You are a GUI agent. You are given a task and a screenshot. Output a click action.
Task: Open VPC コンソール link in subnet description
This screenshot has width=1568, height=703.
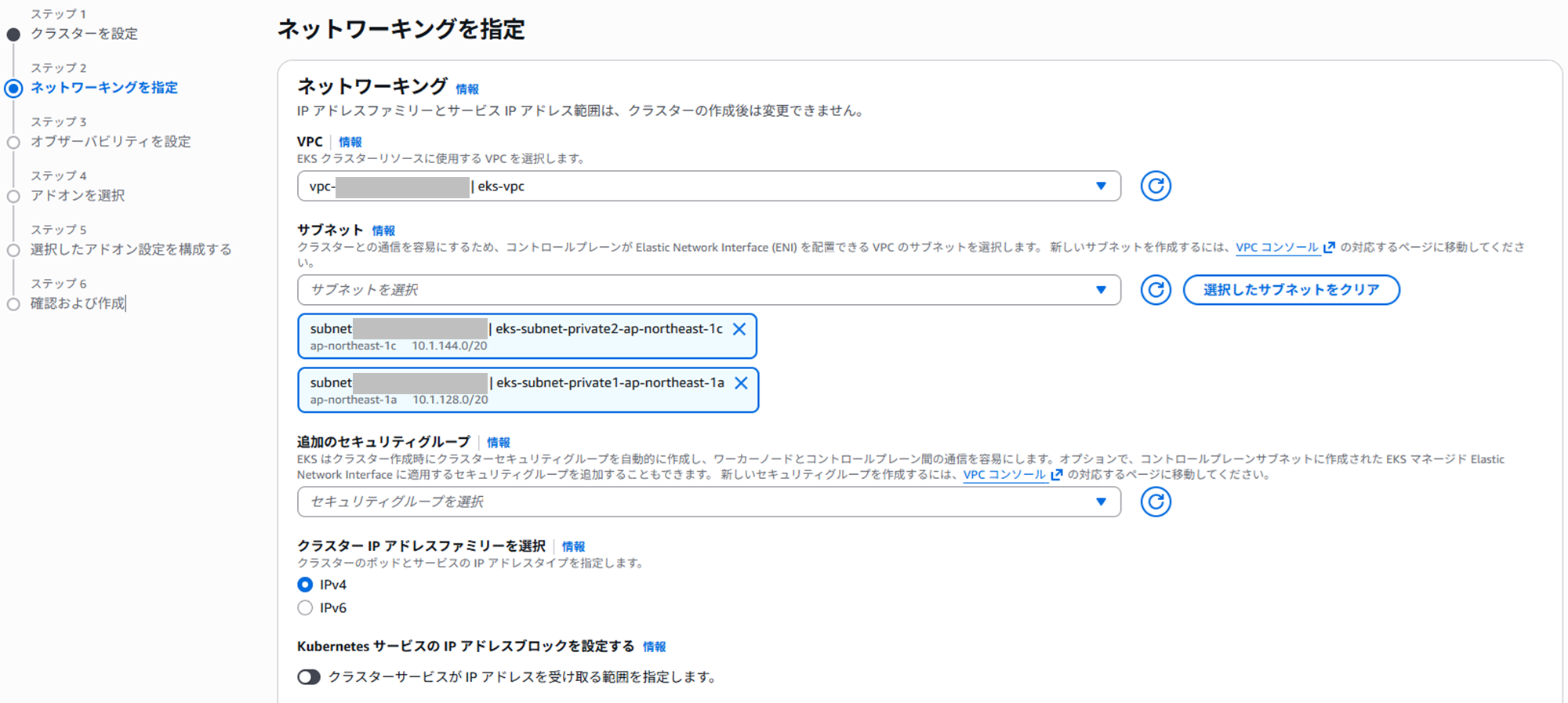pos(1277,248)
